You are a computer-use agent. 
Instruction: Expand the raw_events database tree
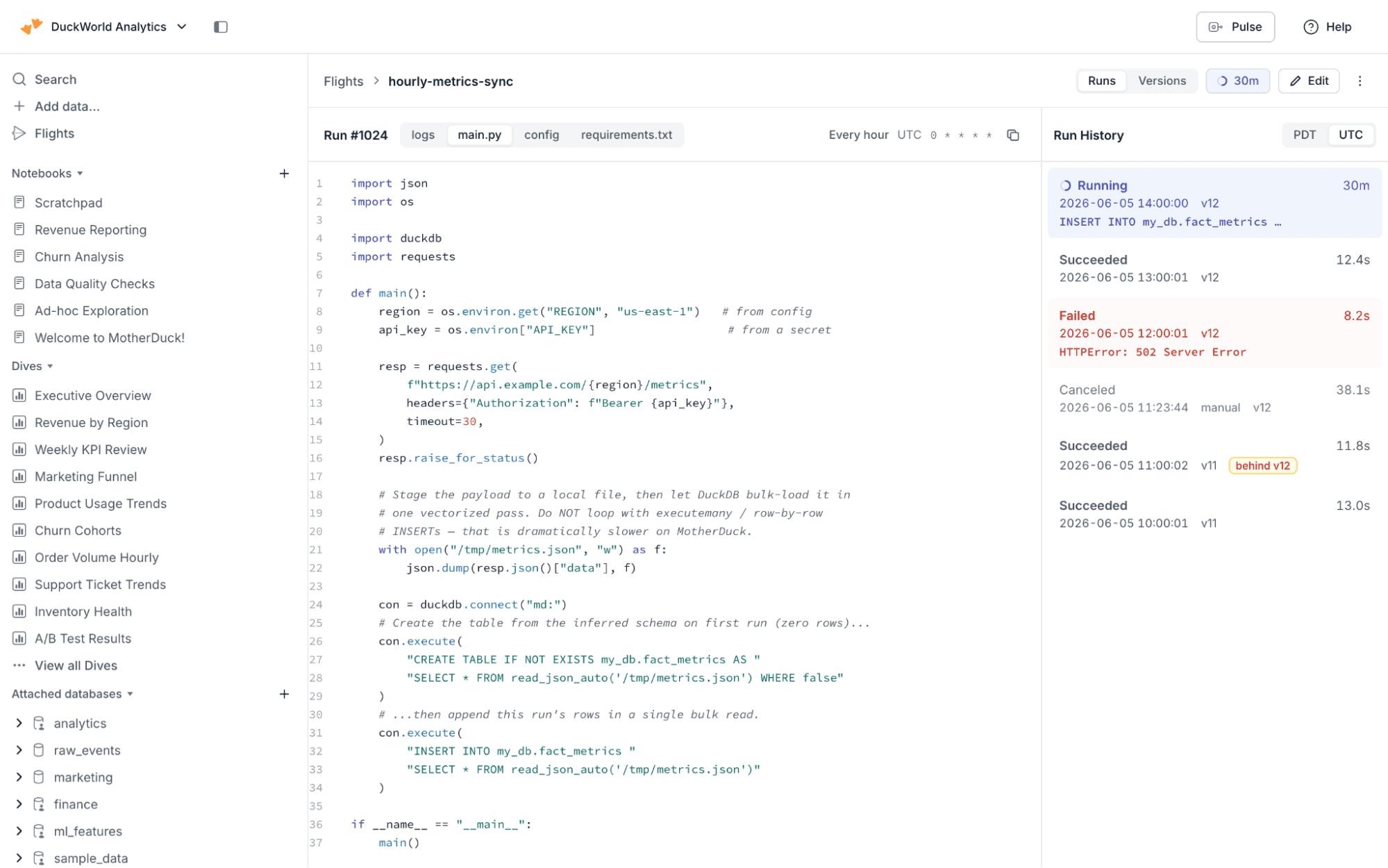point(19,751)
